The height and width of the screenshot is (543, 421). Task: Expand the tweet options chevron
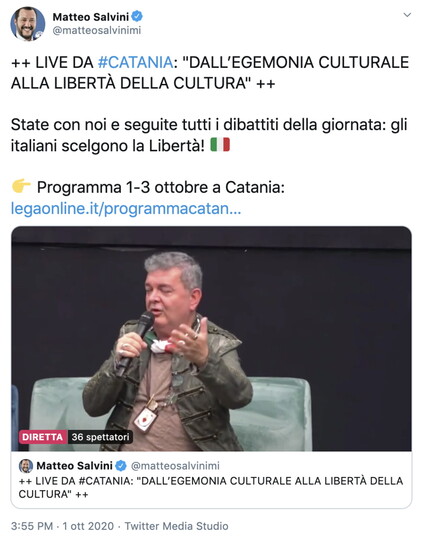pos(407,15)
